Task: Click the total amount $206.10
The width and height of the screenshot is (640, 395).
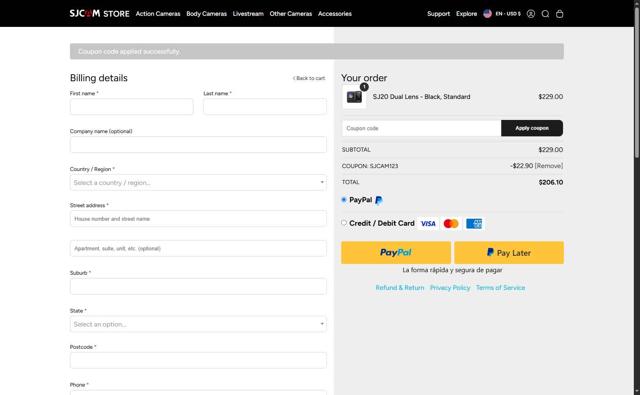Action: pos(551,182)
